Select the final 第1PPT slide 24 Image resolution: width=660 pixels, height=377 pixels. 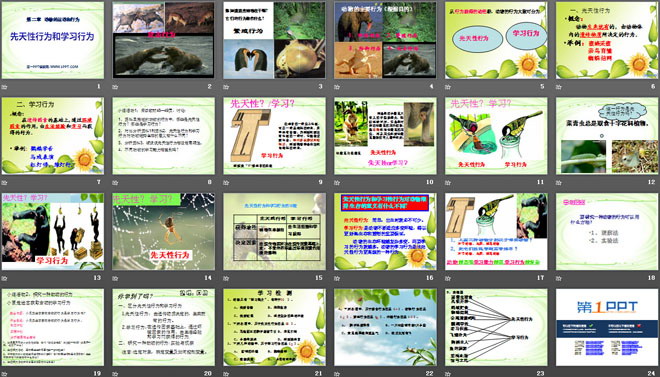click(x=607, y=327)
